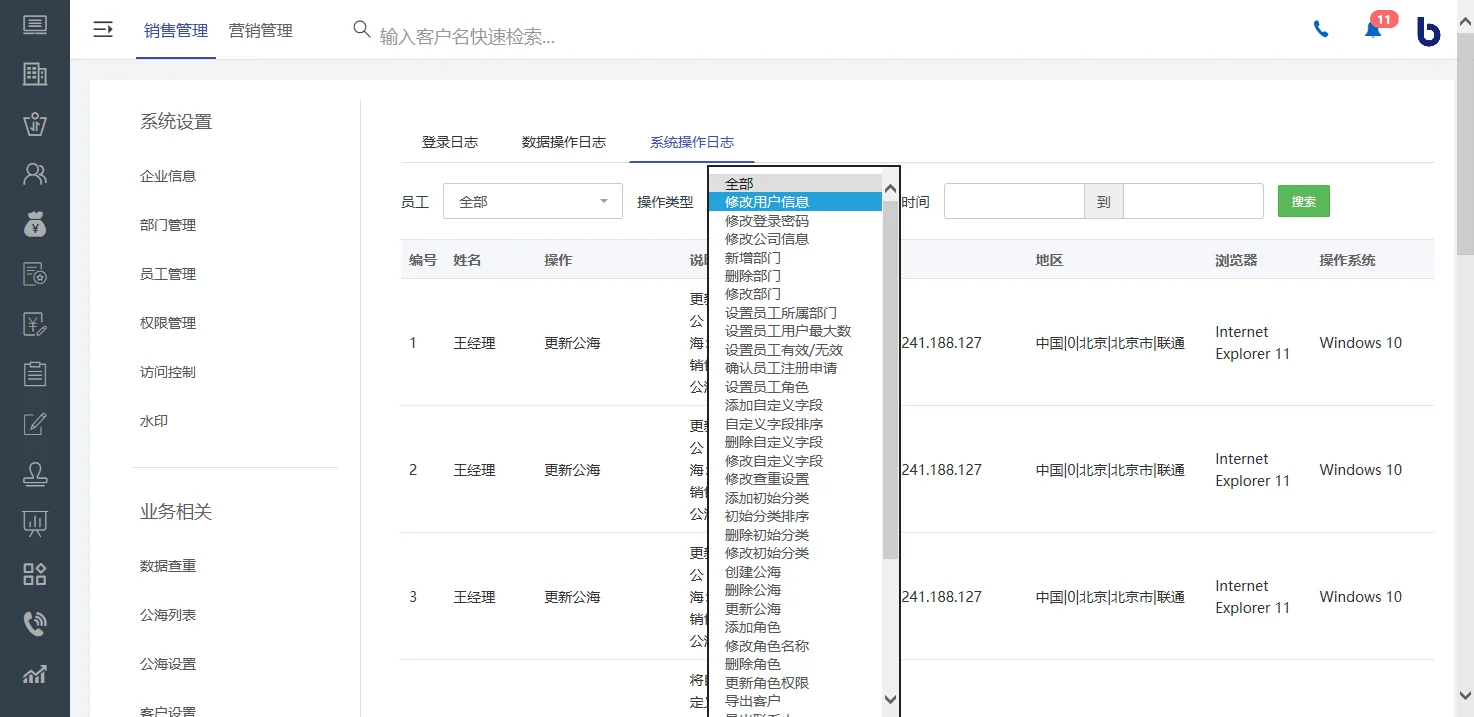Toggle the hamburger menu collapse icon

pos(102,30)
